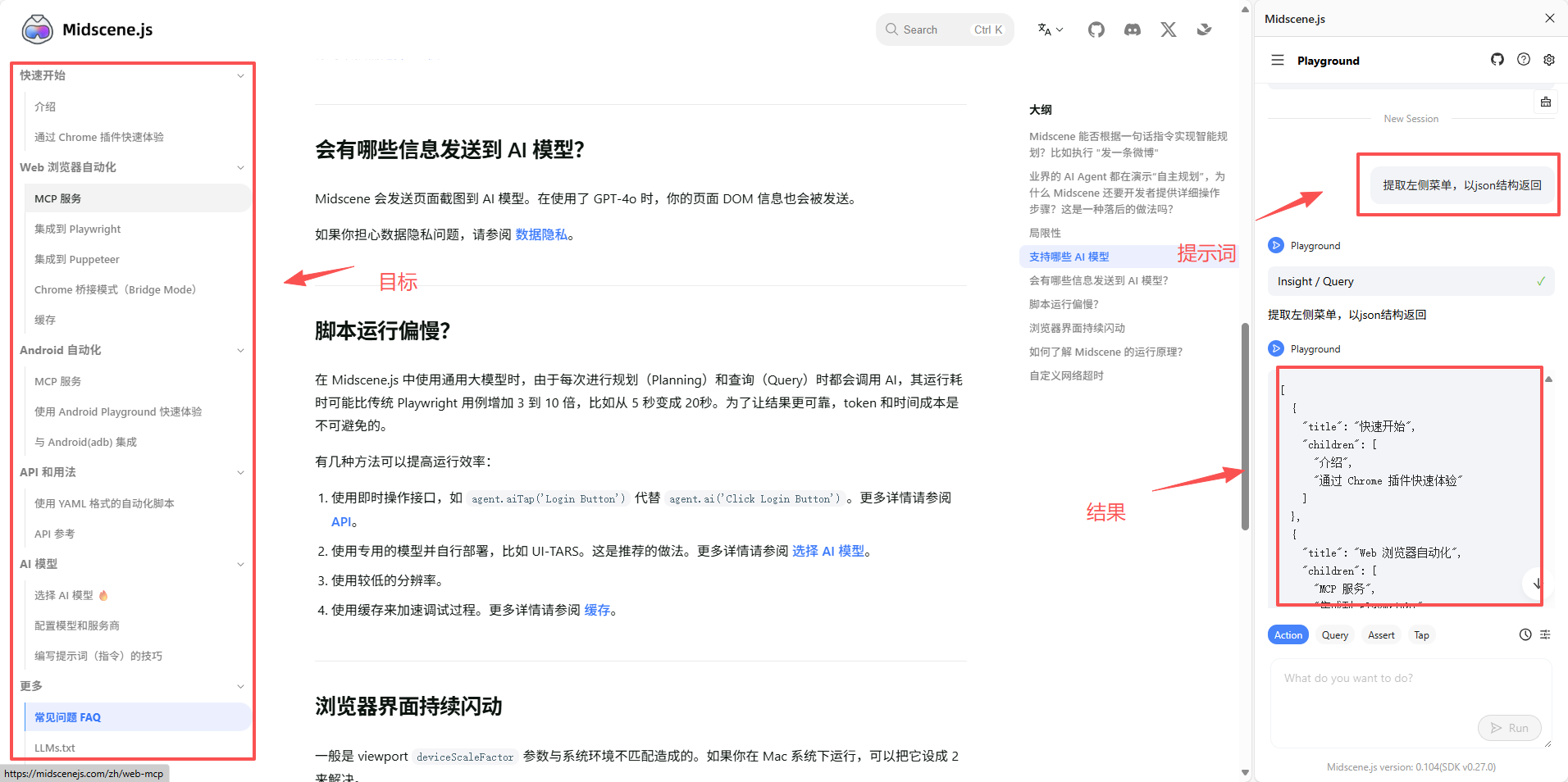Click the Midscene.js logo icon

[x=37, y=30]
